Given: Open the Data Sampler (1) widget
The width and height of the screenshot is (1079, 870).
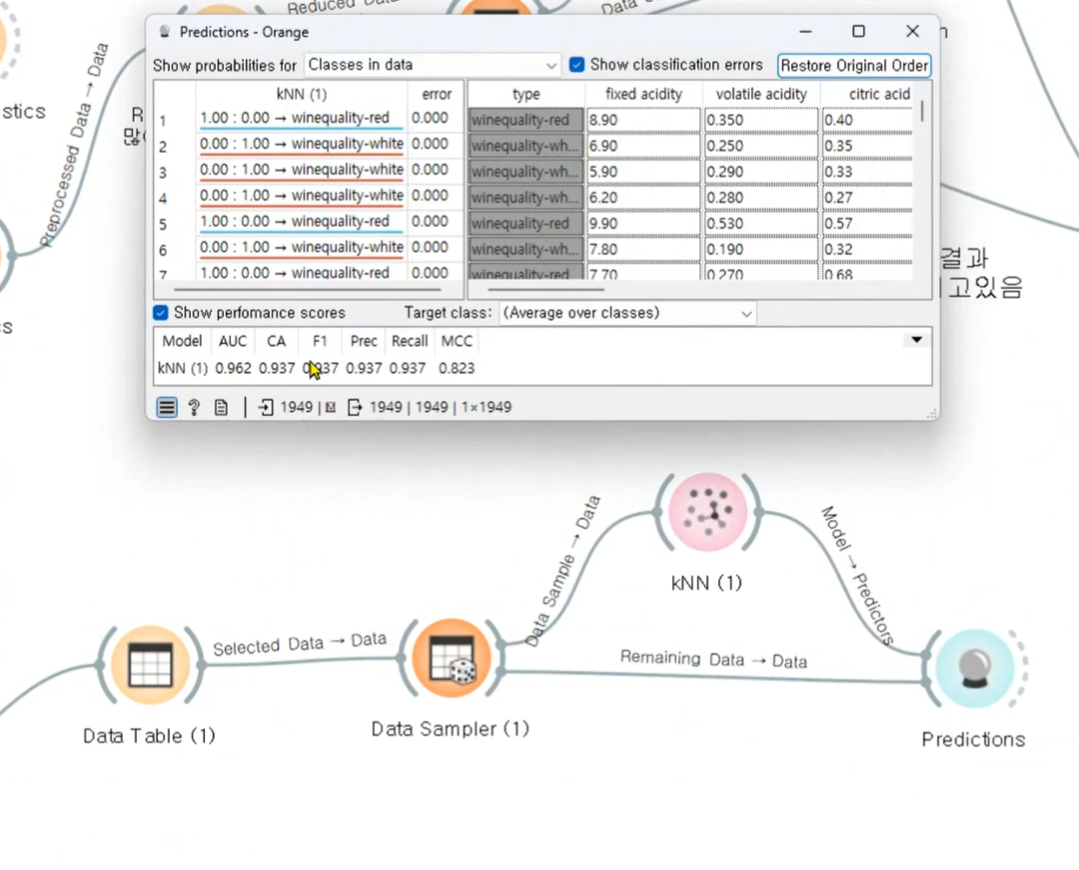Looking at the screenshot, I should coord(451,657).
